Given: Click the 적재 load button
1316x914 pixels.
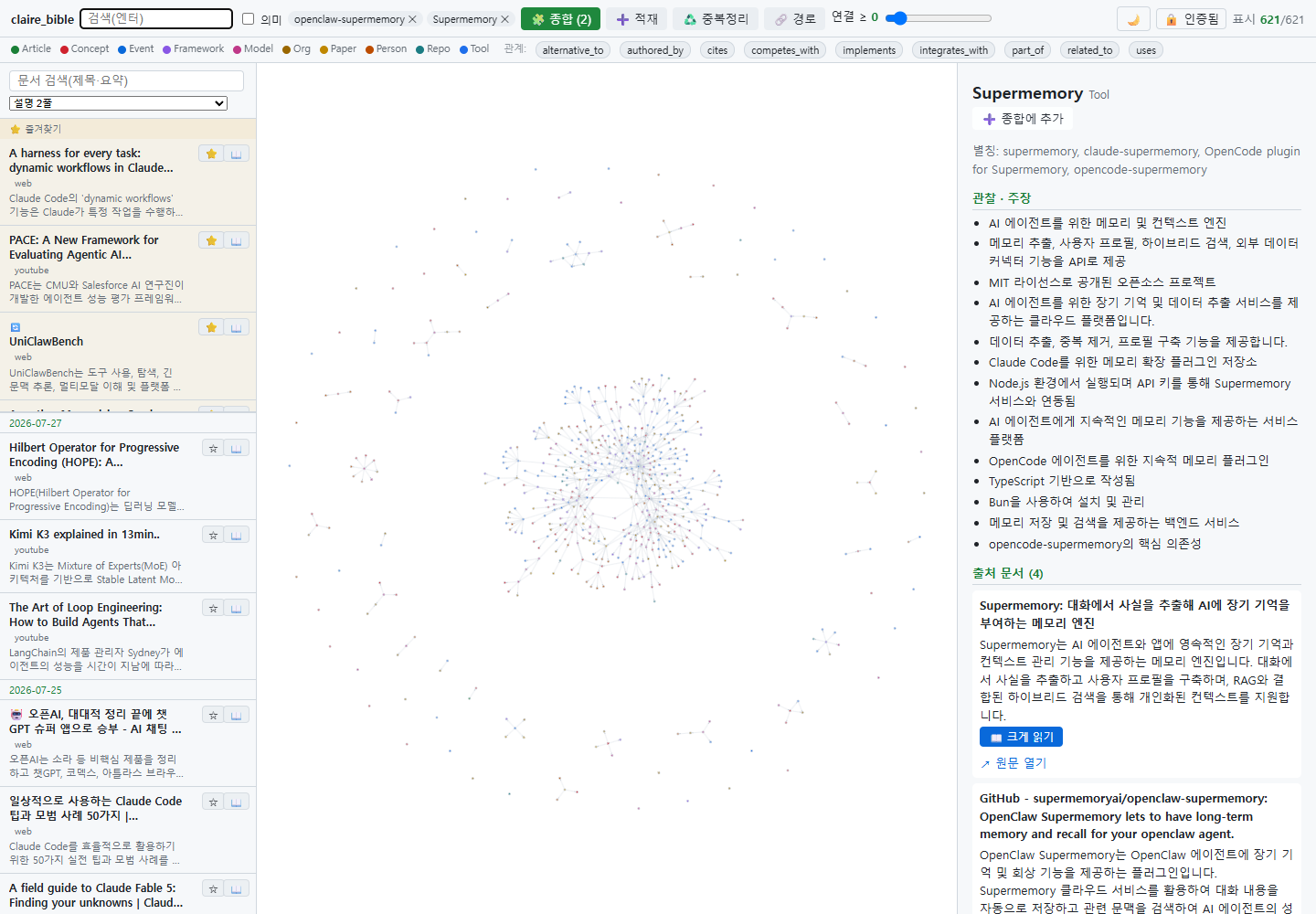Looking at the screenshot, I should [x=637, y=19].
